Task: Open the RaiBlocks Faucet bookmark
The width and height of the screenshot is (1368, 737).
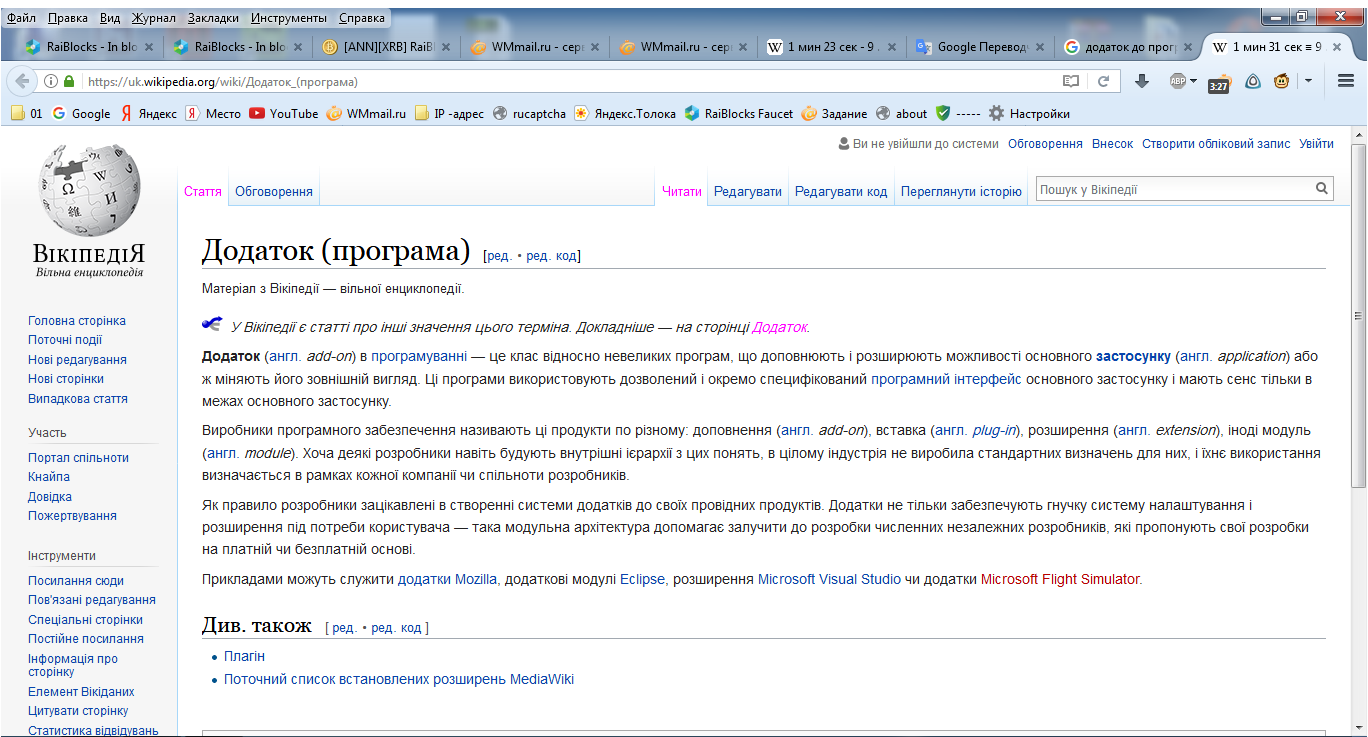Action: (x=739, y=113)
